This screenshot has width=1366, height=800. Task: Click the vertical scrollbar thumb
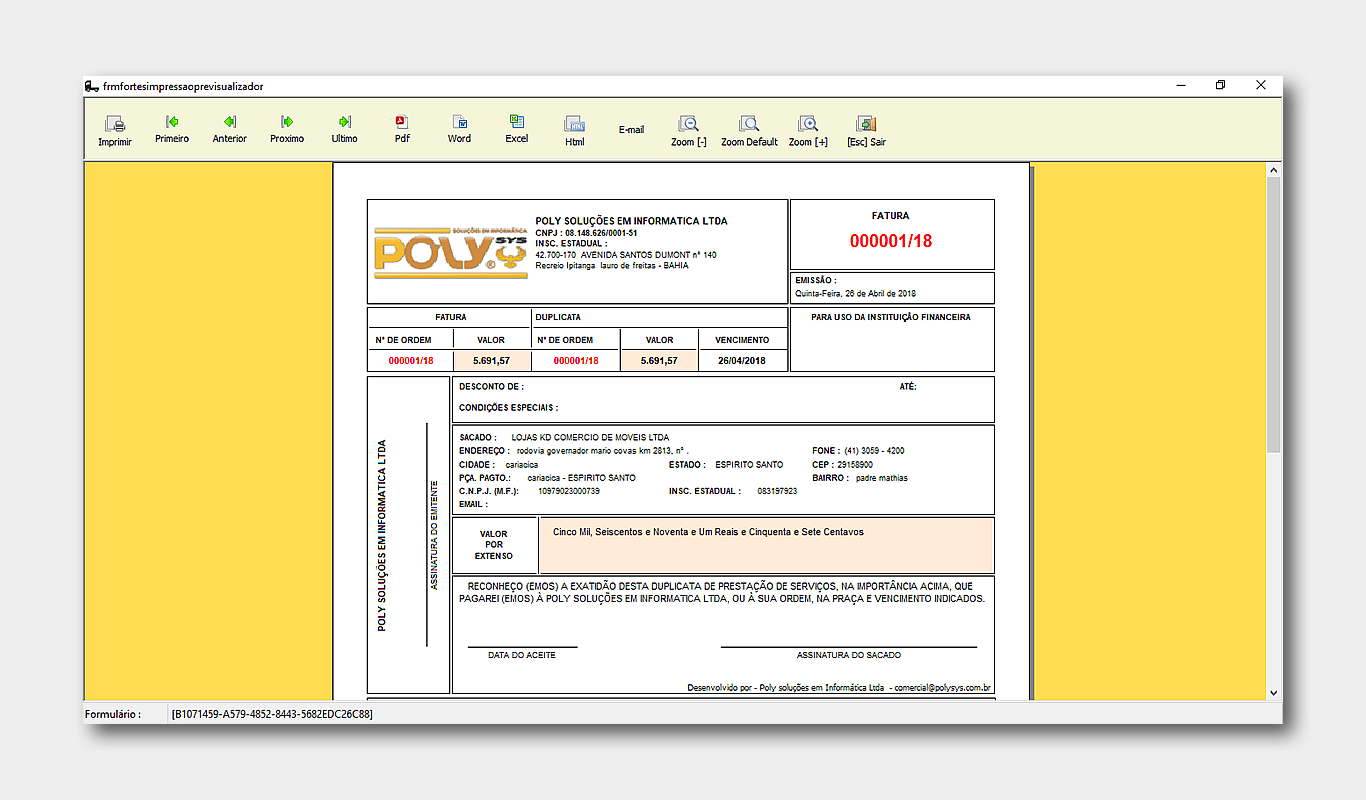pyautogui.click(x=1273, y=317)
